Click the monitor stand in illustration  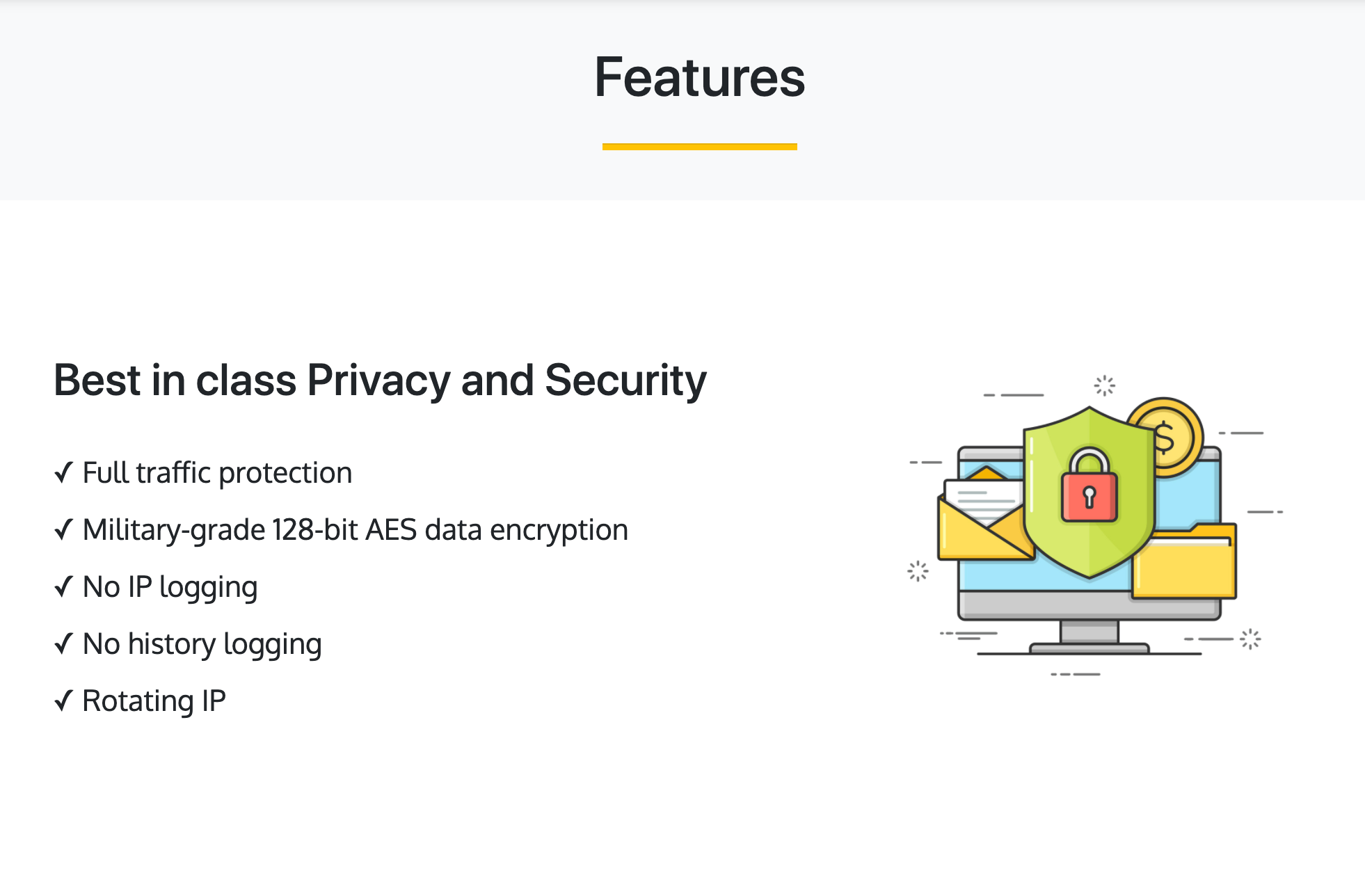[1089, 637]
